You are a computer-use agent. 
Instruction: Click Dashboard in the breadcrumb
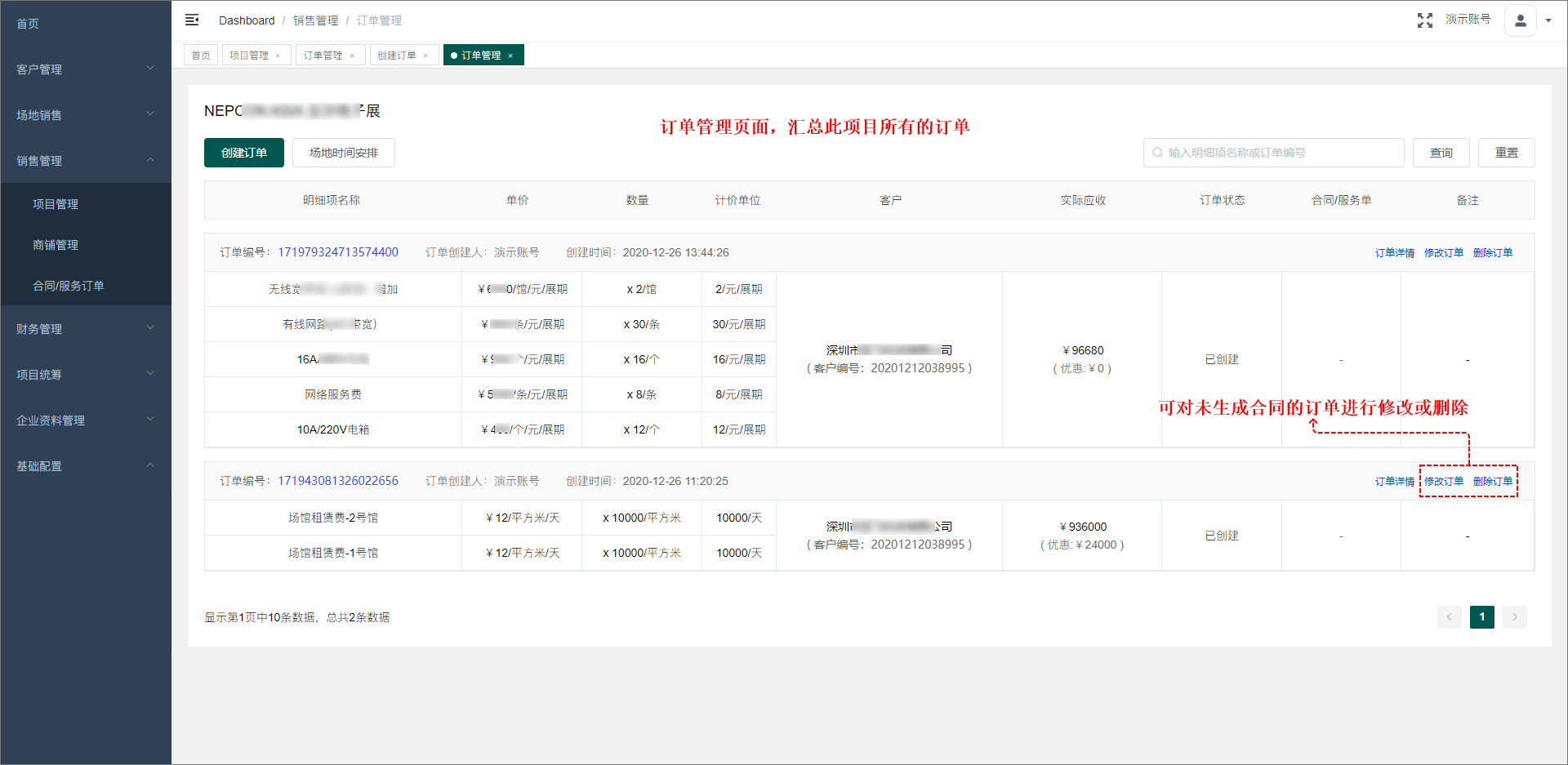pyautogui.click(x=247, y=20)
